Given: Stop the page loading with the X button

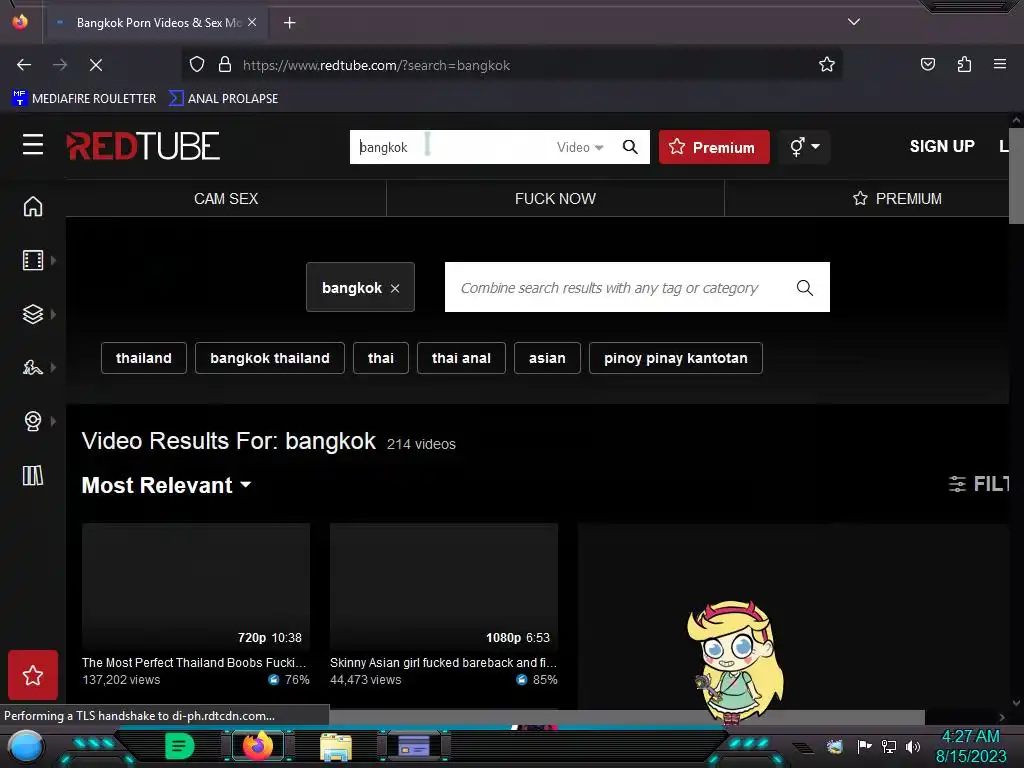Looking at the screenshot, I should pos(95,65).
